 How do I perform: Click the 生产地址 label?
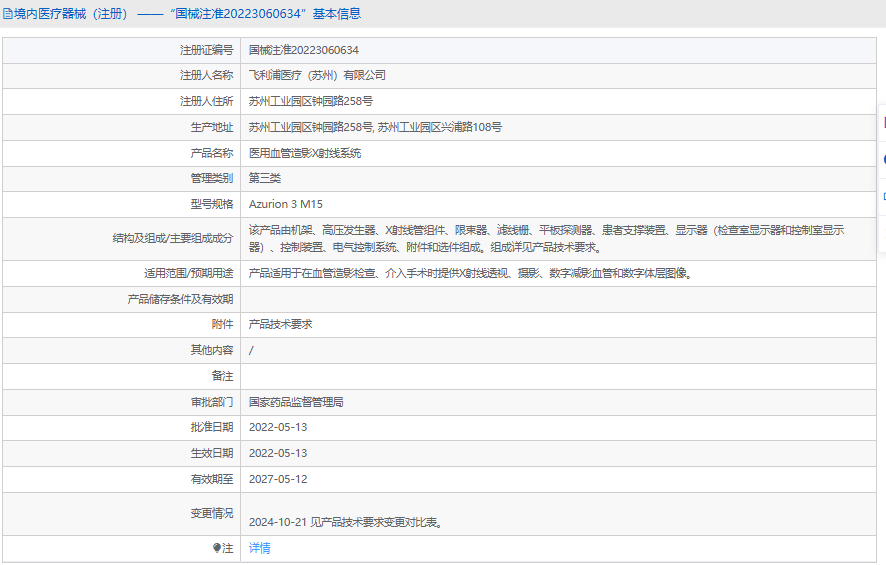[x=212, y=128]
